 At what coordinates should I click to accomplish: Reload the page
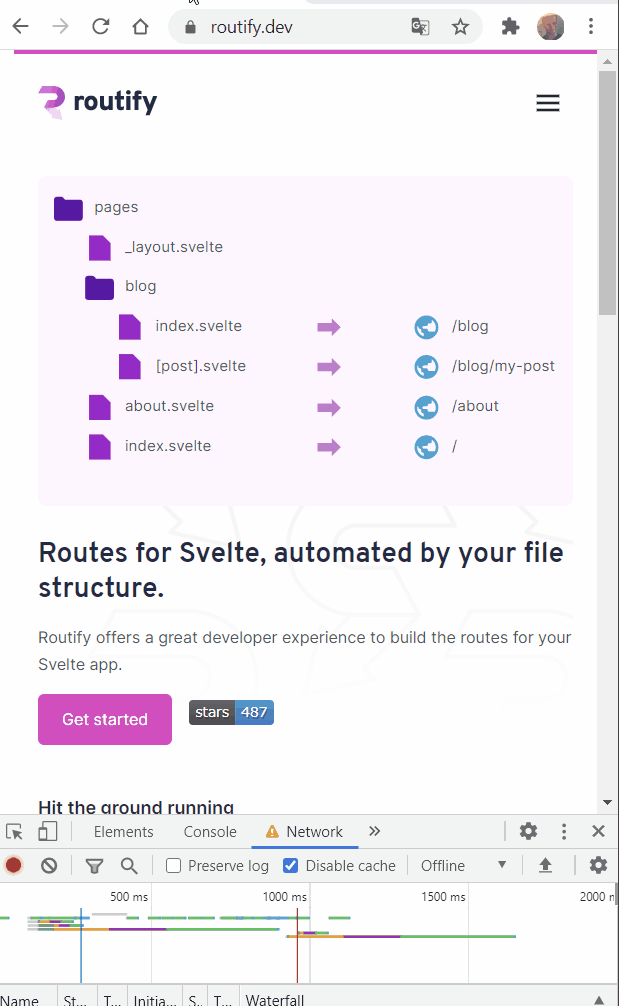click(x=100, y=27)
